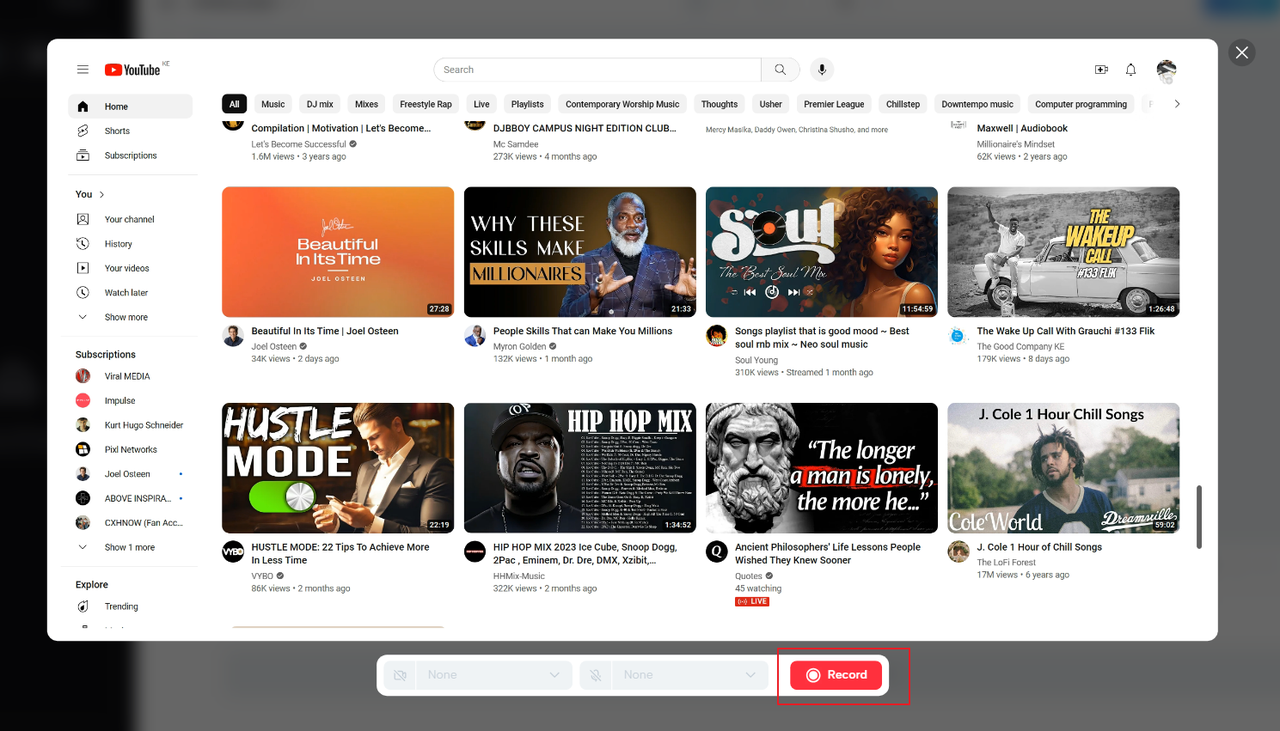This screenshot has height=731, width=1280.
Task: Select the Freestyle Rap chip
Action: click(x=426, y=104)
